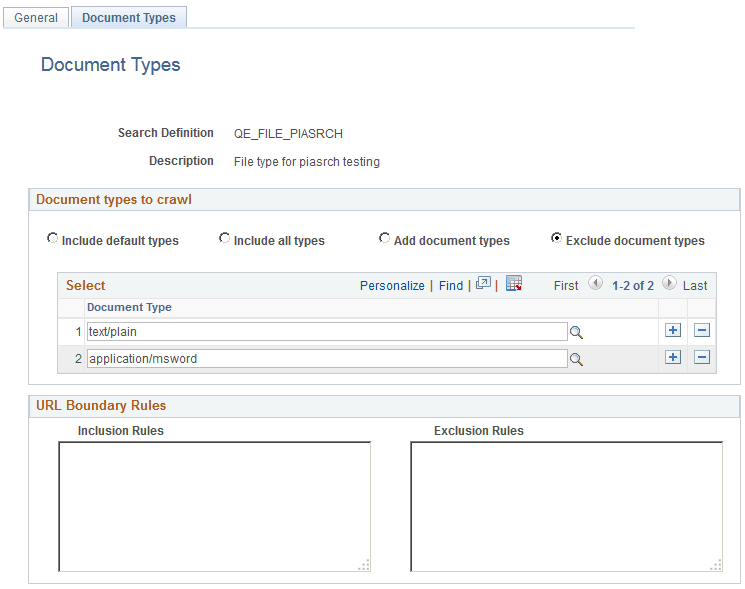Open lookup for text/plain document type
The width and height of the screenshot is (745, 589).
click(x=576, y=332)
